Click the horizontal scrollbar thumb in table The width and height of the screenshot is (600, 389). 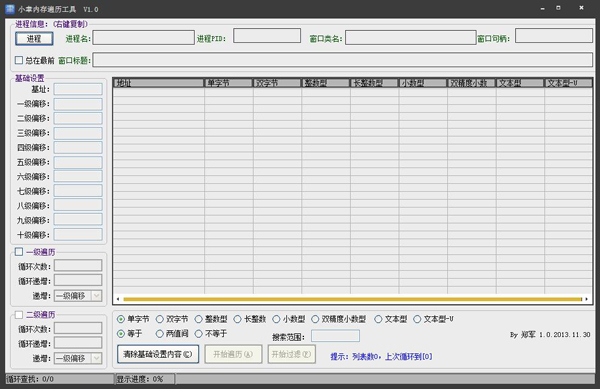tap(352, 299)
